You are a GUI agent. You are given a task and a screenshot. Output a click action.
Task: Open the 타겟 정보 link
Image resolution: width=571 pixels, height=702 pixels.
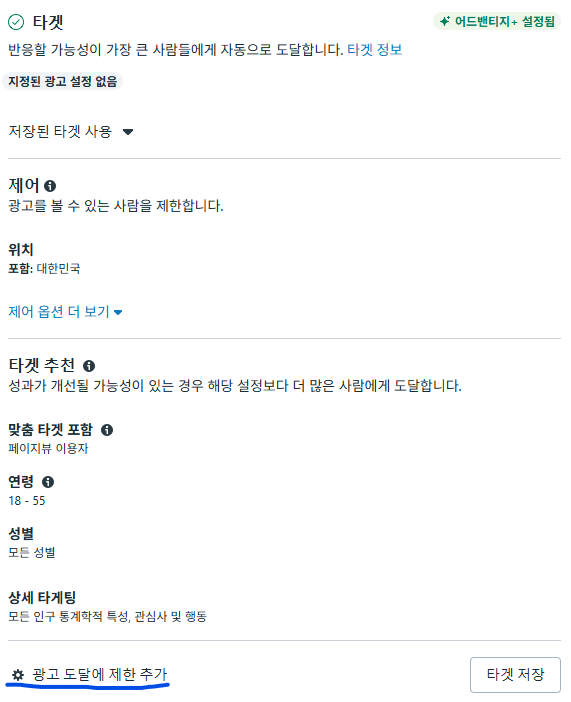[x=374, y=49]
